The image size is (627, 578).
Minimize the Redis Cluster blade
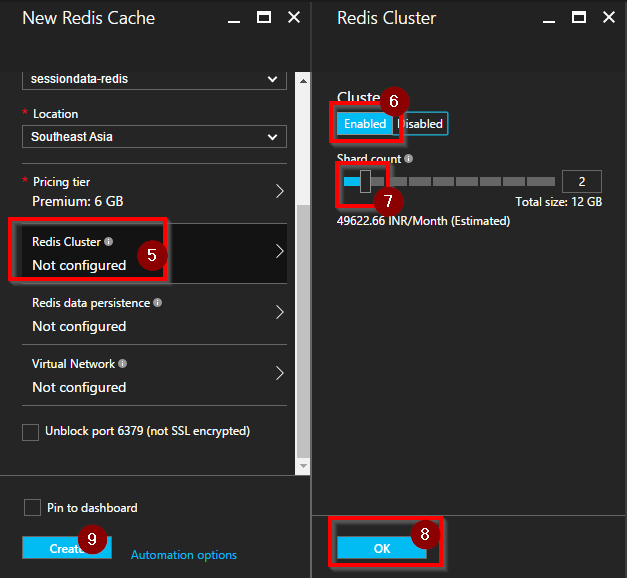[550, 17]
